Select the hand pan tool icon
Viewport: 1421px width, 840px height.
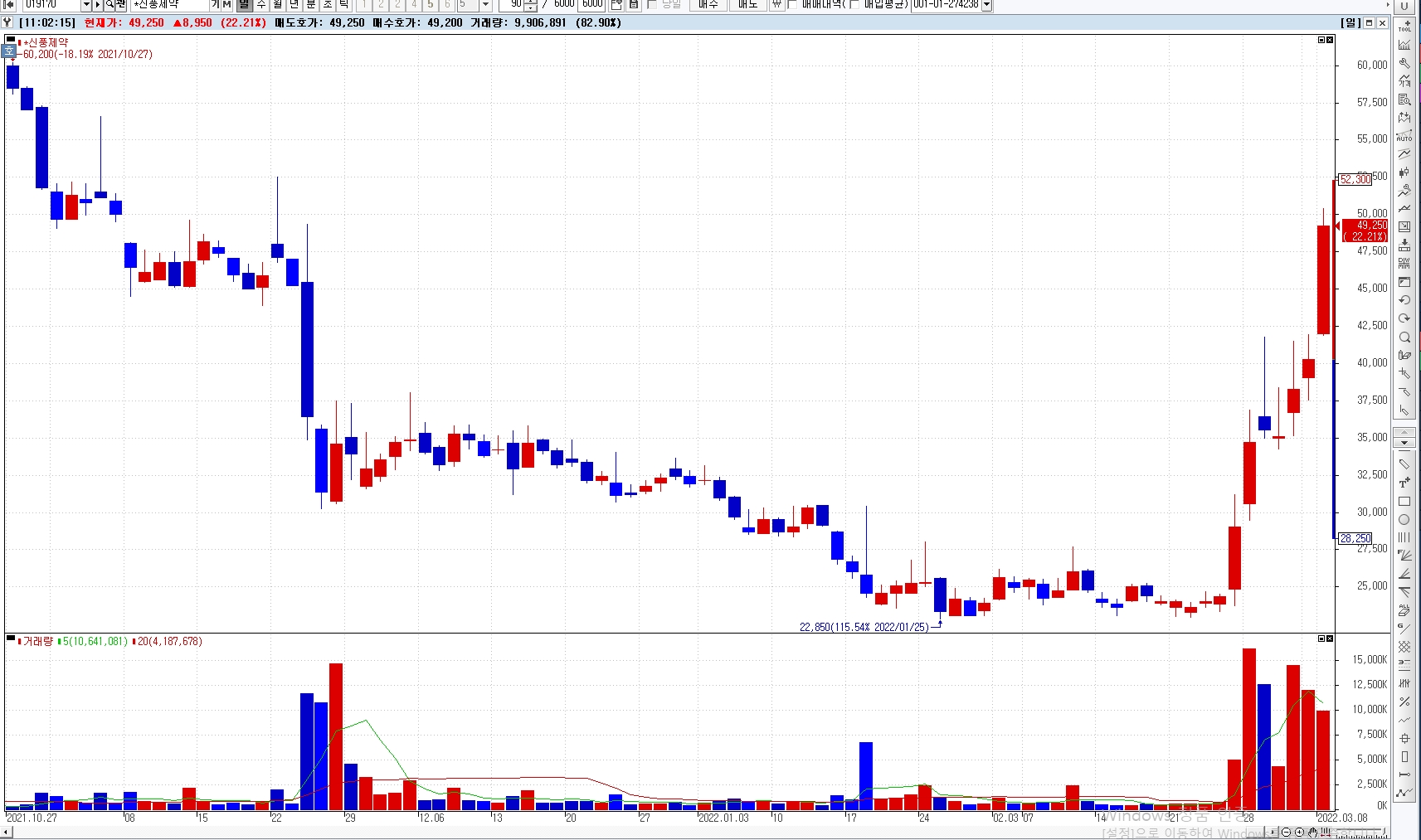click(x=1313, y=833)
